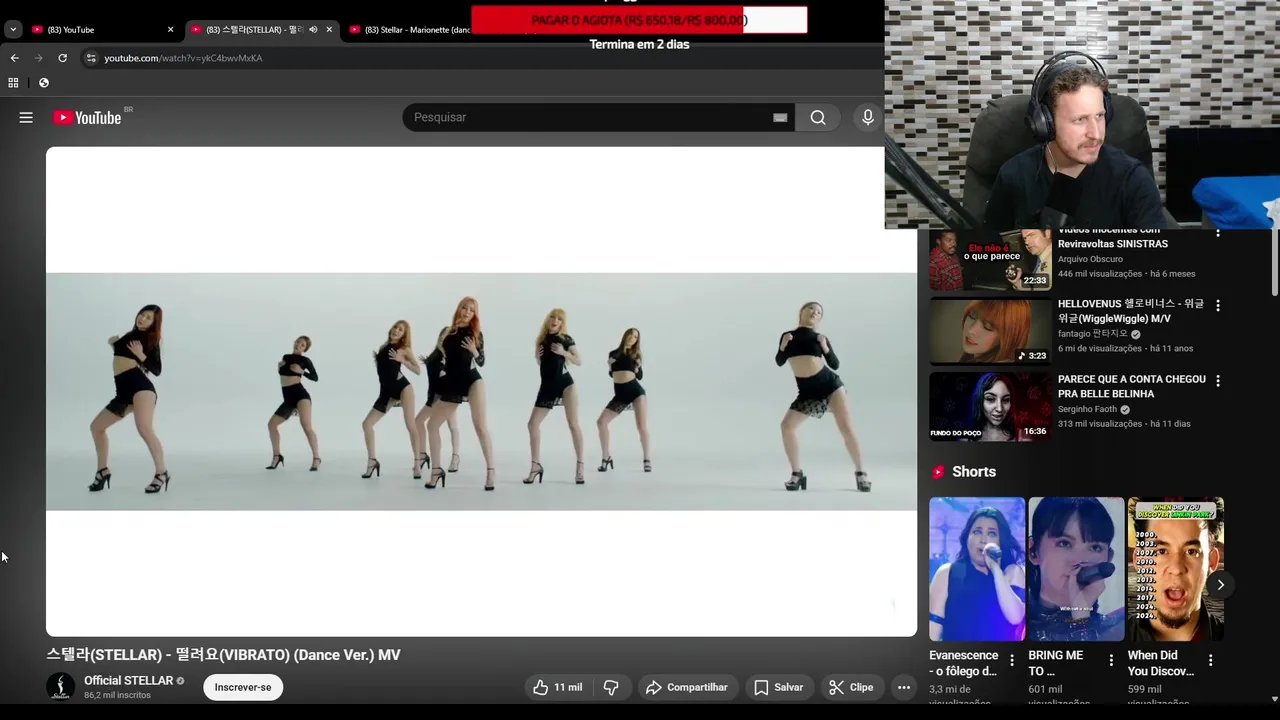Click the search magnifier button
Screen dimensions: 1280x720
pyautogui.click(x=818, y=117)
